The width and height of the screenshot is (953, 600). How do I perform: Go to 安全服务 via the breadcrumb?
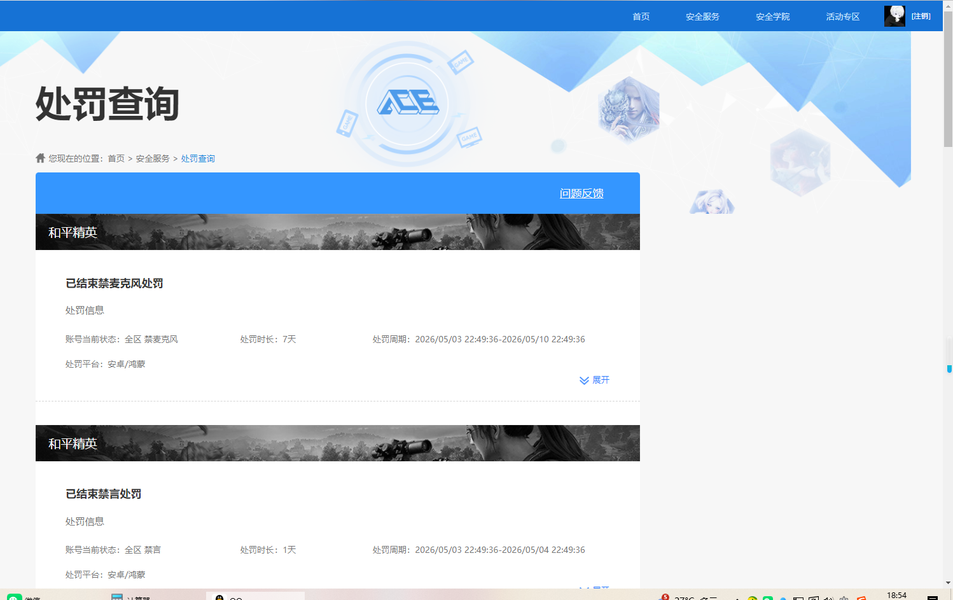[x=153, y=159]
